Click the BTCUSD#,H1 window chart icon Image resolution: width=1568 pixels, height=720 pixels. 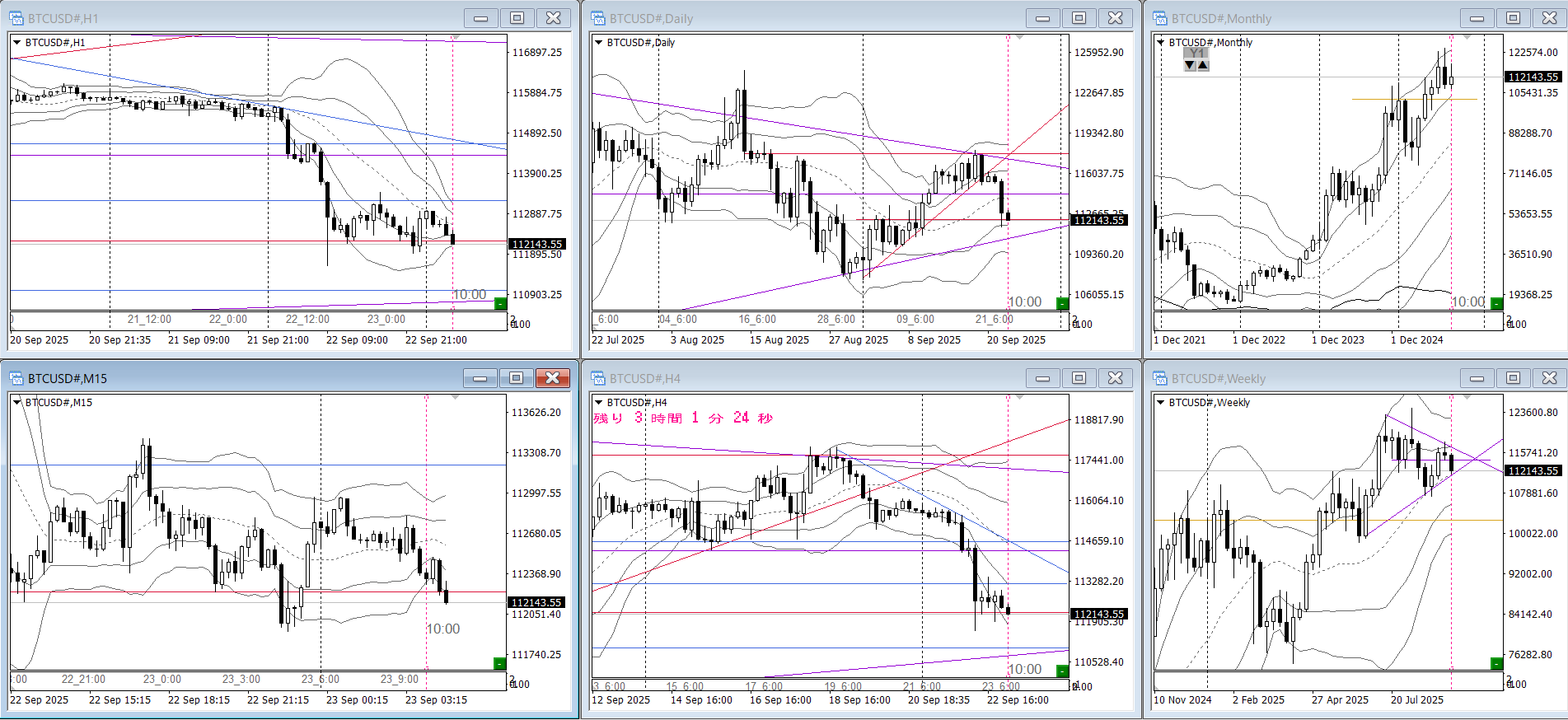(16, 18)
